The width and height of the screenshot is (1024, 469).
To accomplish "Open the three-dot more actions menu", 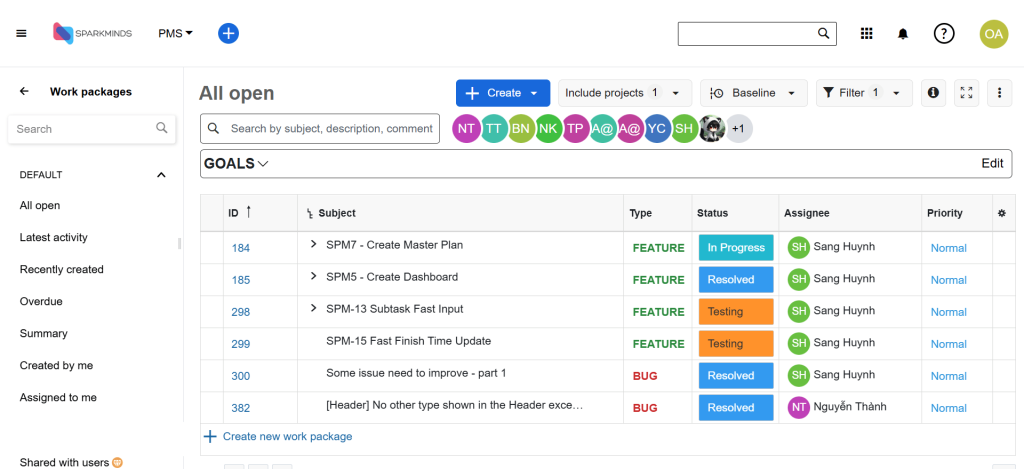I will 1000,93.
